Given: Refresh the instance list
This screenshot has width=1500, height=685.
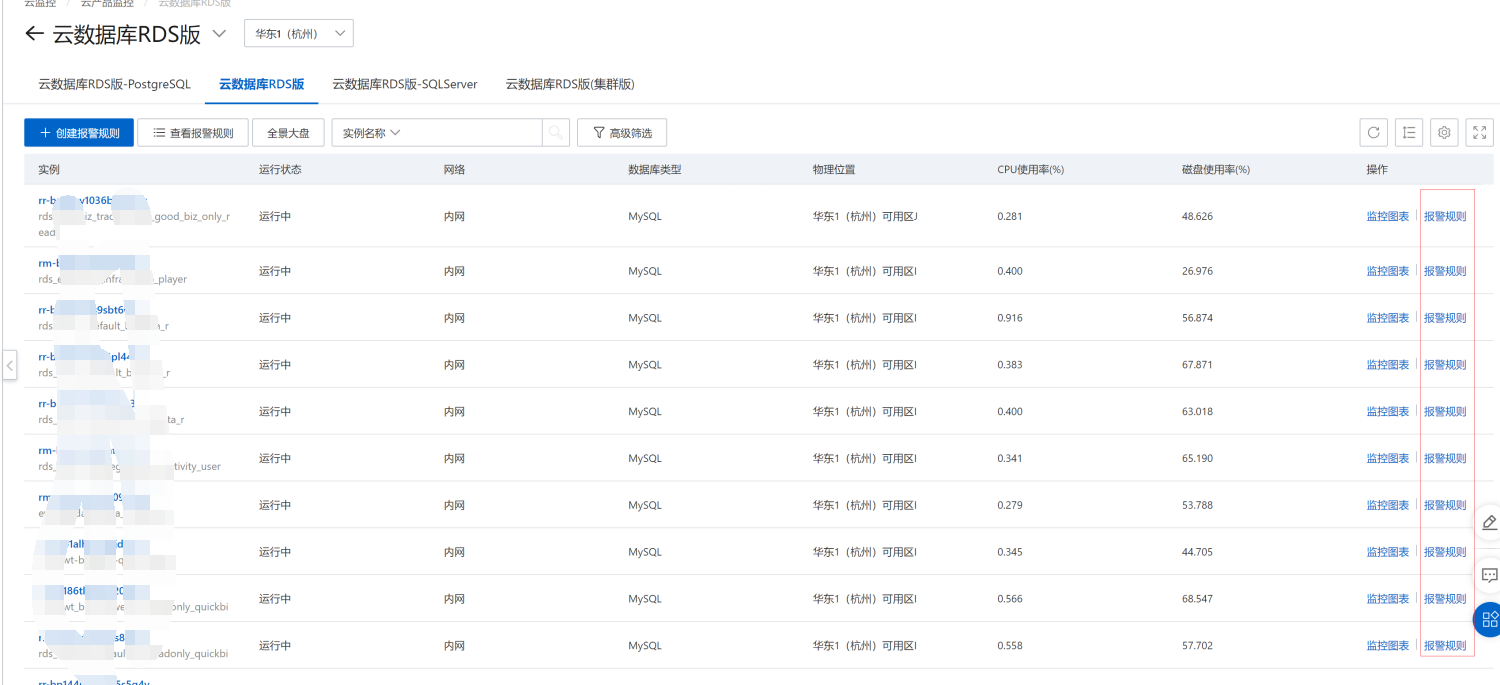Looking at the screenshot, I should pyautogui.click(x=1374, y=133).
